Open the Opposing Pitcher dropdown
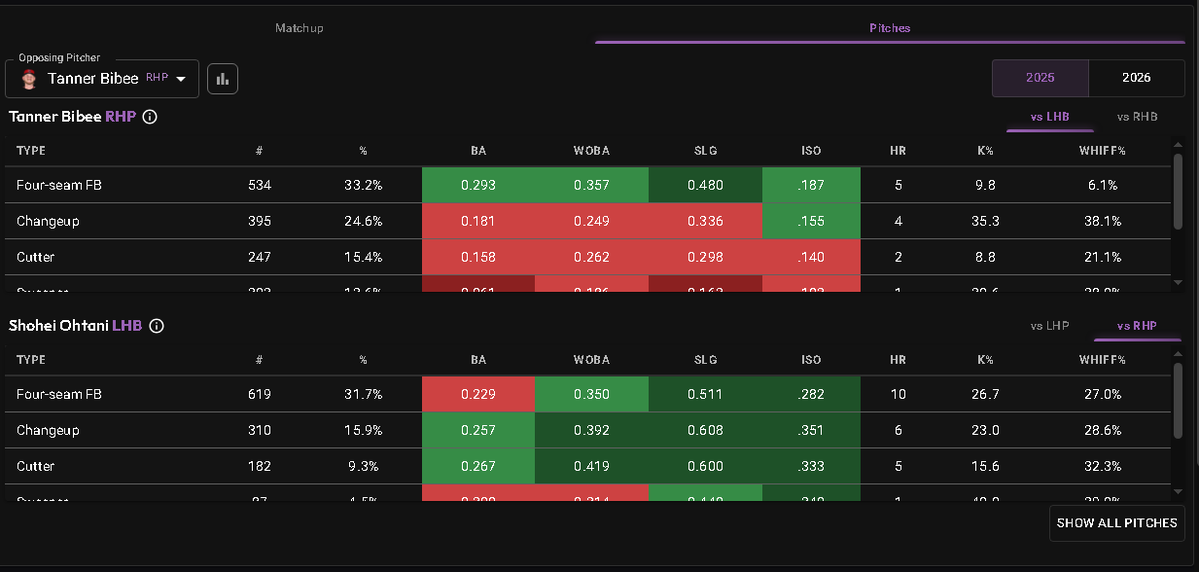This screenshot has height=572, width=1199. point(102,79)
